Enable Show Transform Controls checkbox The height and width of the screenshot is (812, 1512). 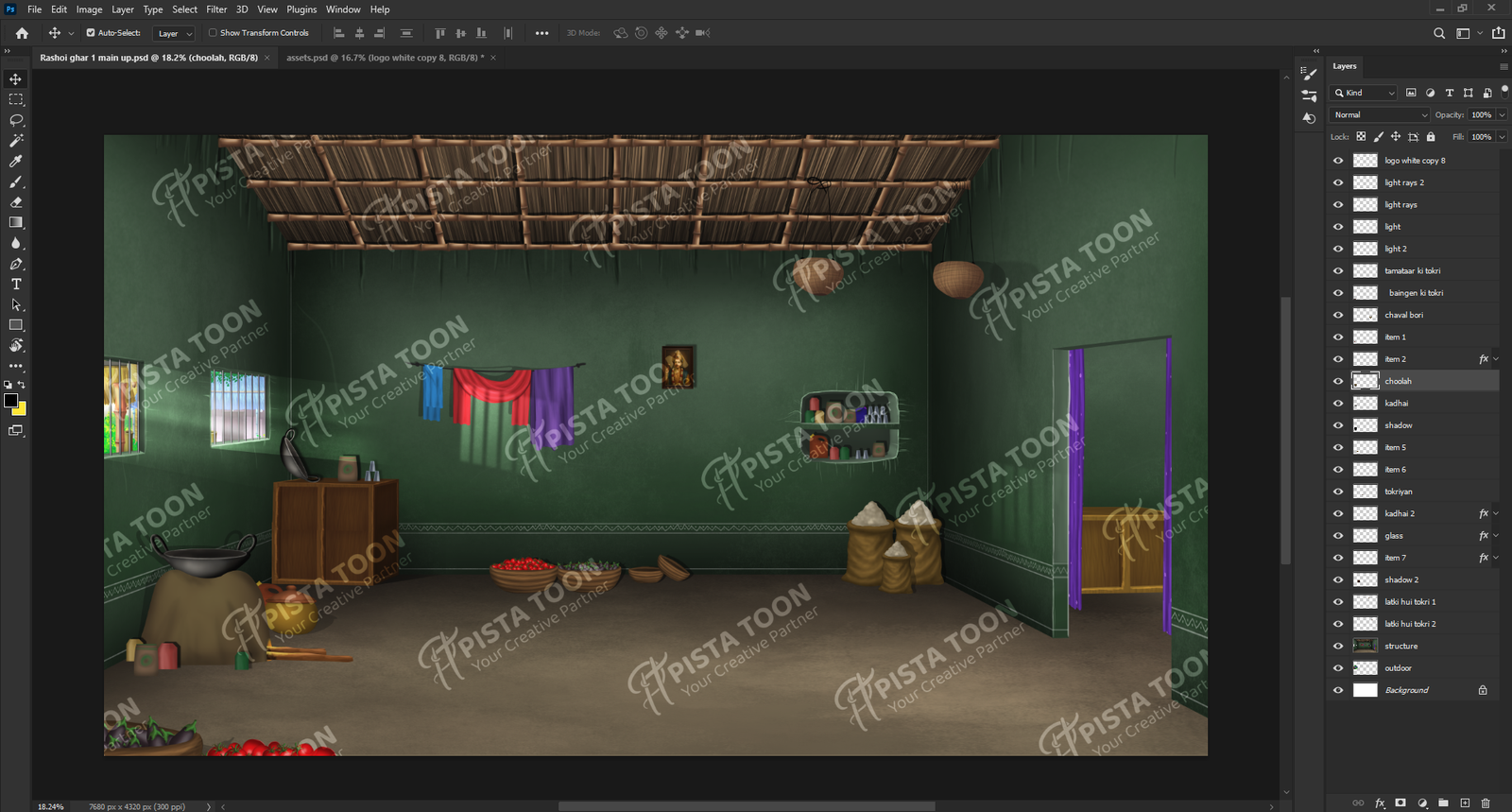[x=213, y=33]
